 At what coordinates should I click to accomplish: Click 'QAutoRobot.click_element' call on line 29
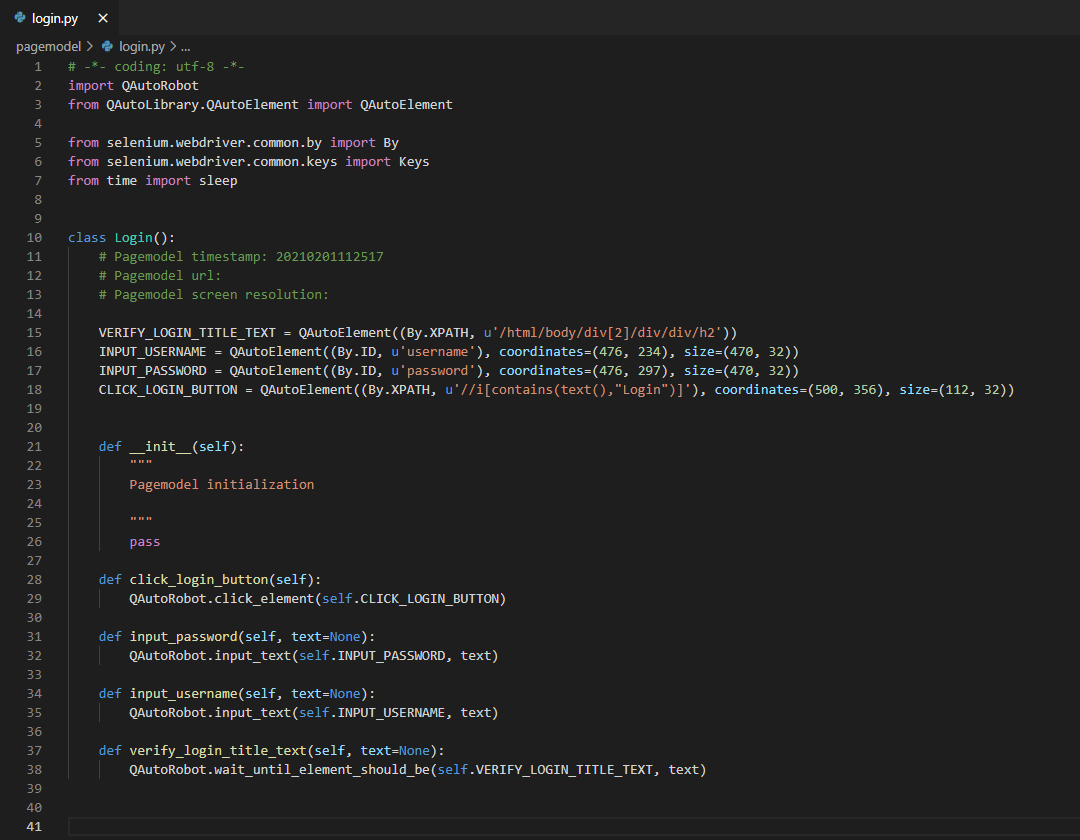pos(222,599)
